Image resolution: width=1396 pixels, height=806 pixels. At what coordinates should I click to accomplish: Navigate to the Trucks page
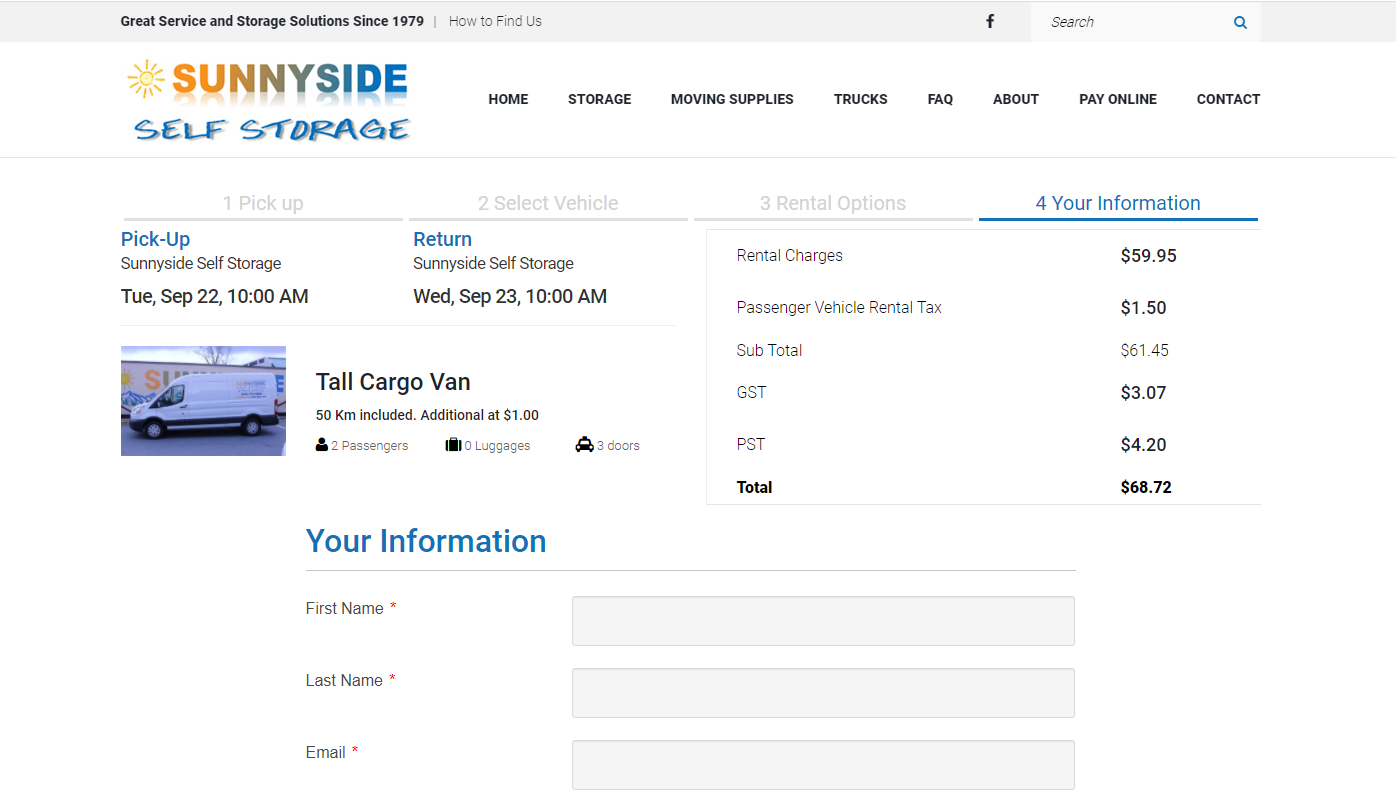click(861, 99)
